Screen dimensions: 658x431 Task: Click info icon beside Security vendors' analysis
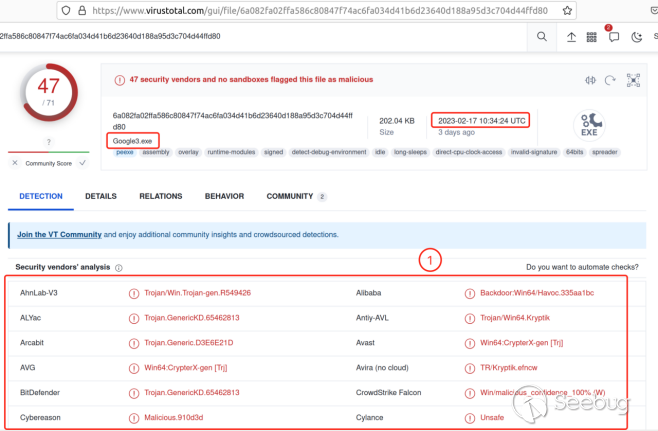(119, 268)
